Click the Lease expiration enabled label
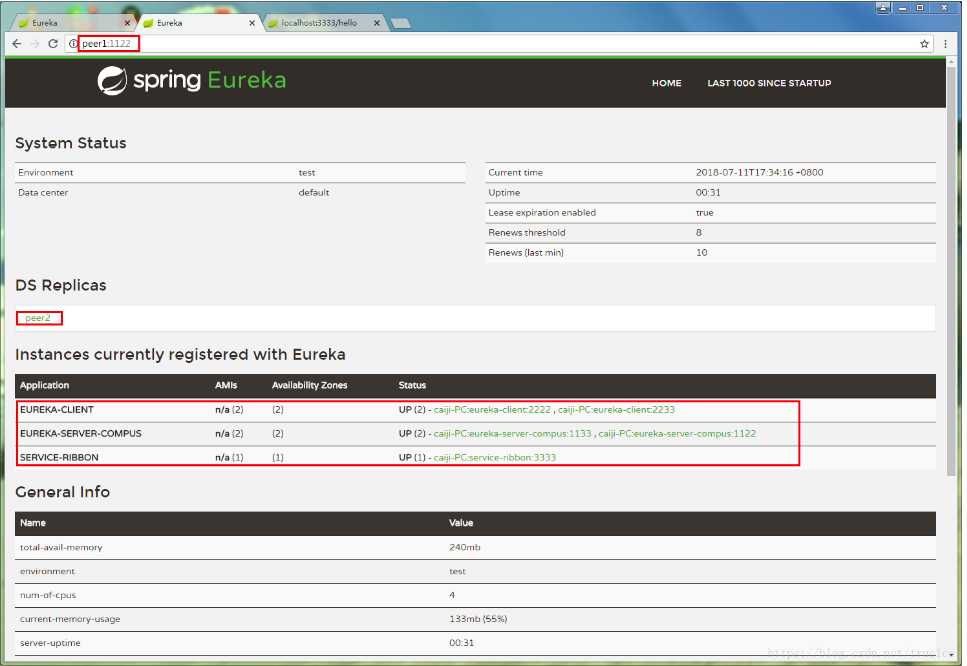This screenshot has width=967, height=666. point(542,213)
